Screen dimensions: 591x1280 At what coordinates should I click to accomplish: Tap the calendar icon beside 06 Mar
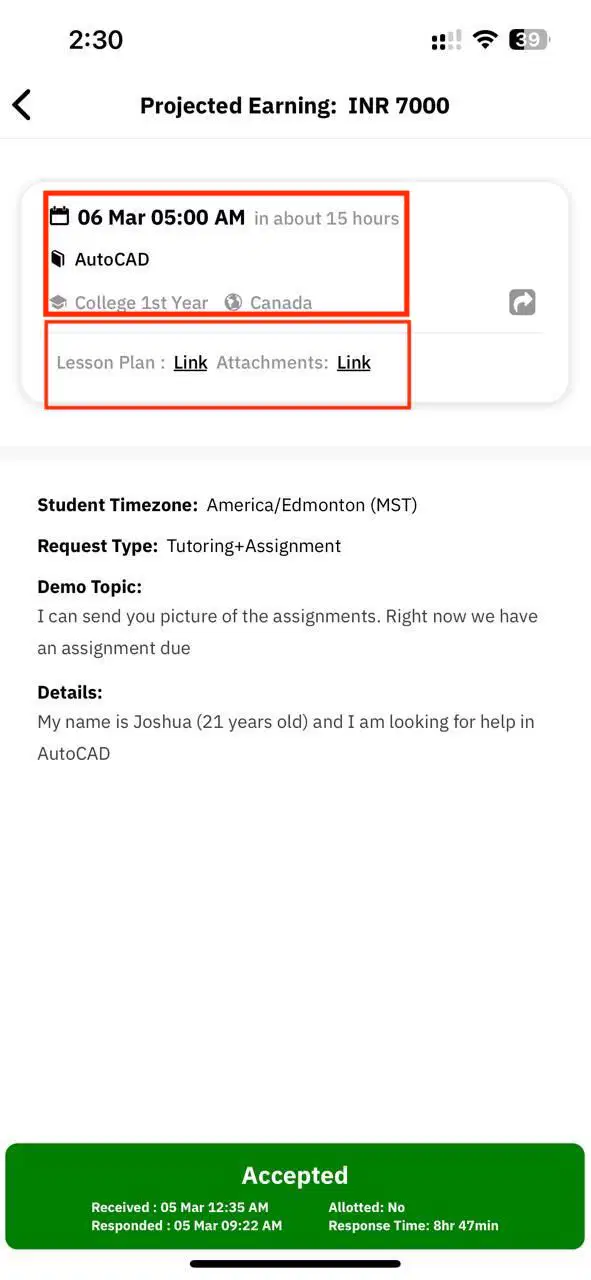point(60,216)
